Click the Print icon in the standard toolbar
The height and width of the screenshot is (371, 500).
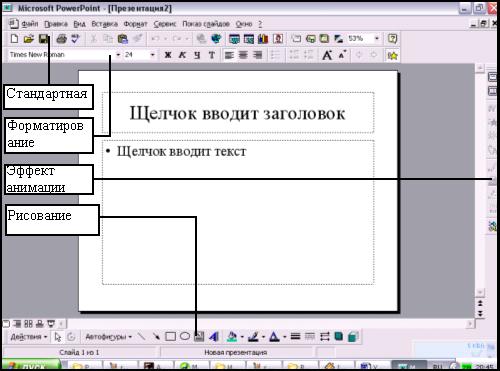pyautogui.click(x=61, y=39)
